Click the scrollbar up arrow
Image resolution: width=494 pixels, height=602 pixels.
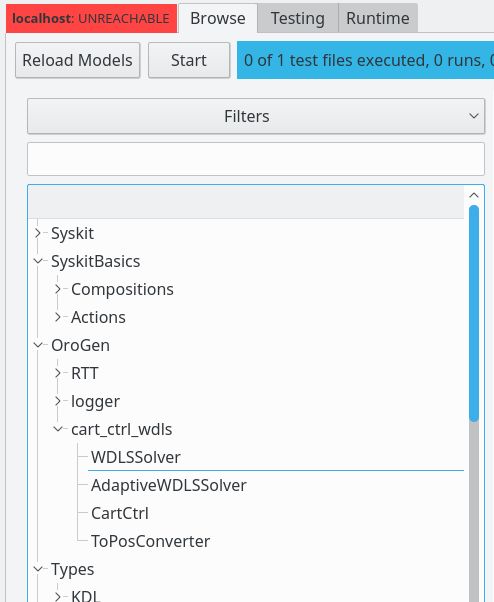click(x=474, y=195)
